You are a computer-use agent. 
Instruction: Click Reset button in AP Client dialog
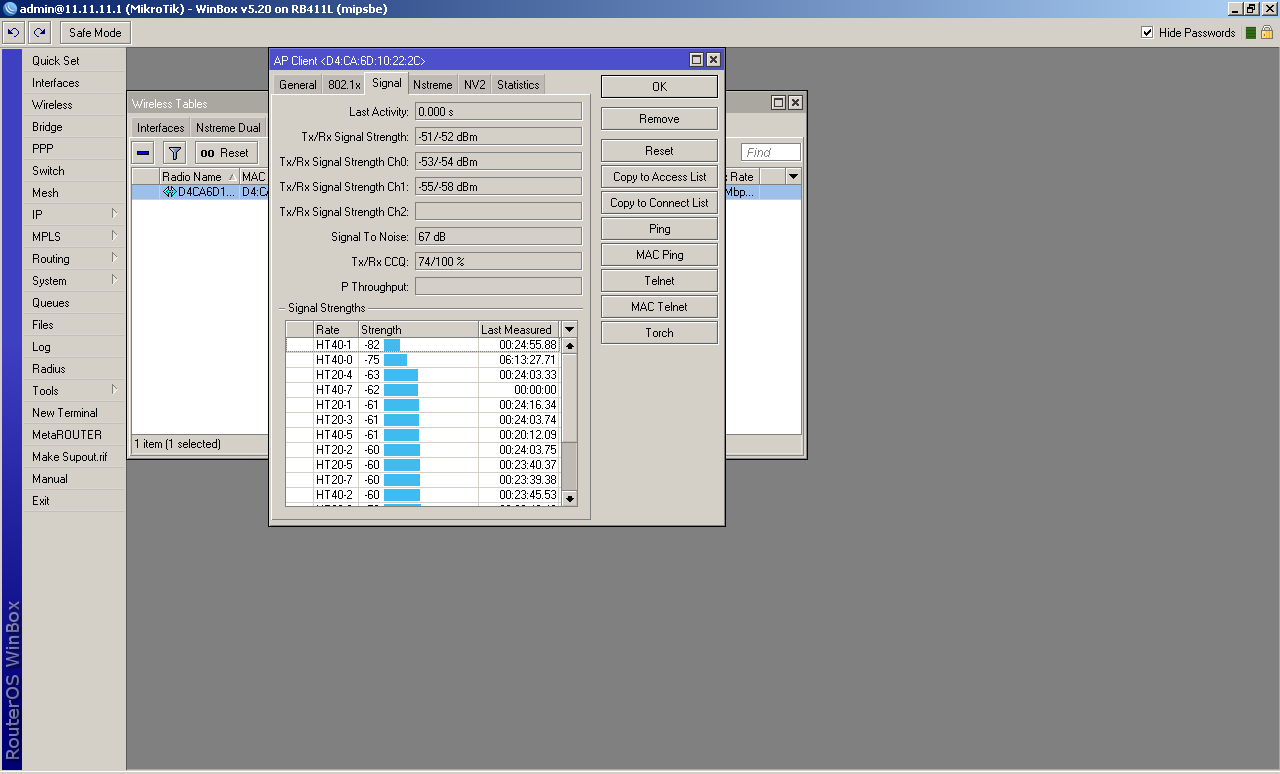[x=659, y=151]
